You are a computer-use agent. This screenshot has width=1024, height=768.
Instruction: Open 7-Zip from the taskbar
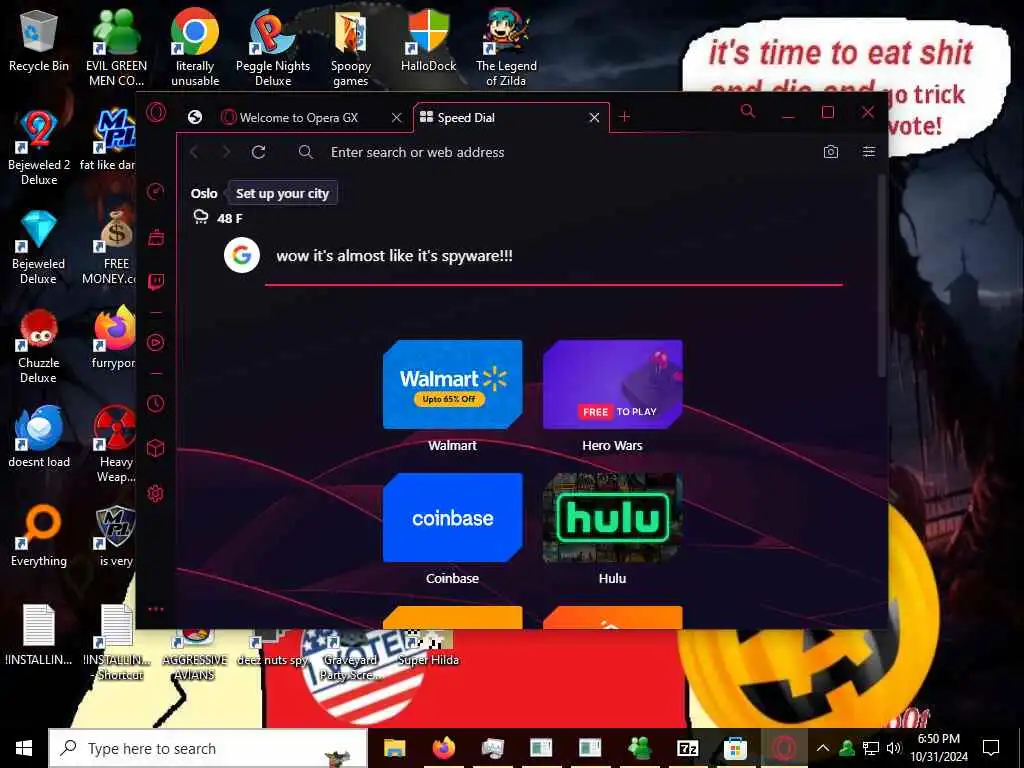688,748
